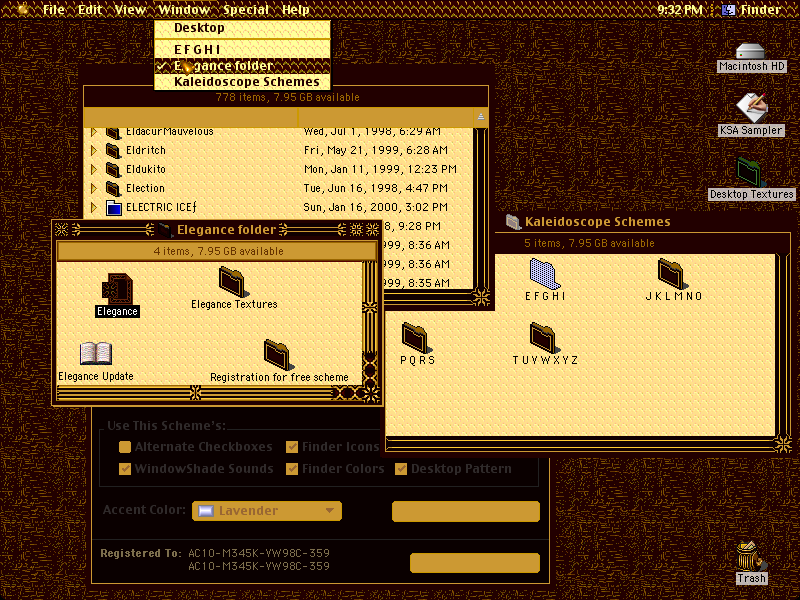Open the Help menu
Screen dimensions: 800x600
coord(295,10)
